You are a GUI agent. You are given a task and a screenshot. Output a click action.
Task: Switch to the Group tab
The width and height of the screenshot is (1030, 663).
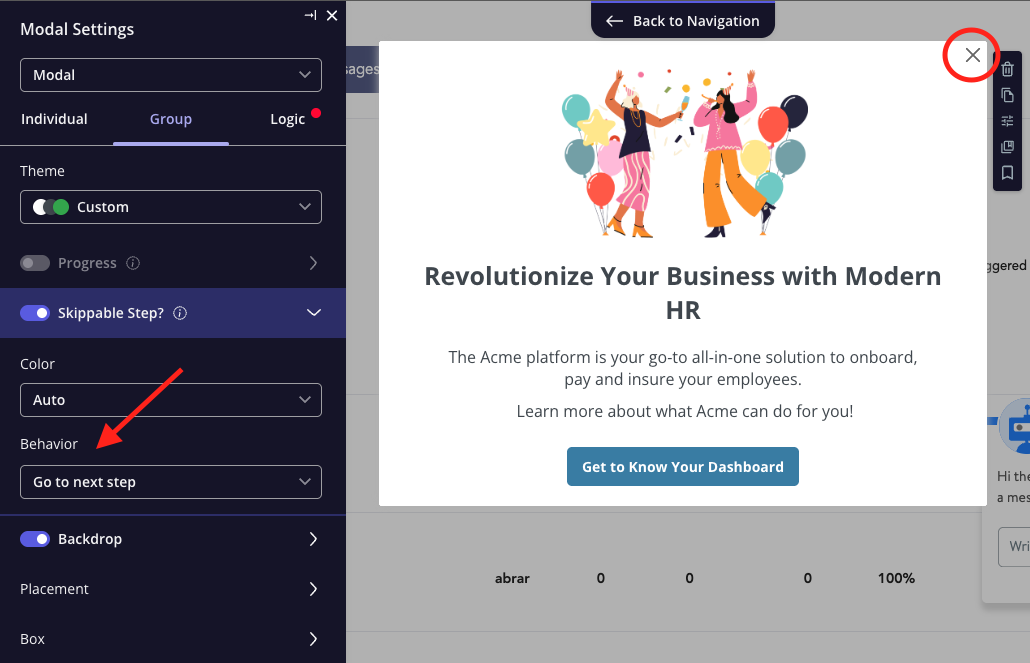171,119
